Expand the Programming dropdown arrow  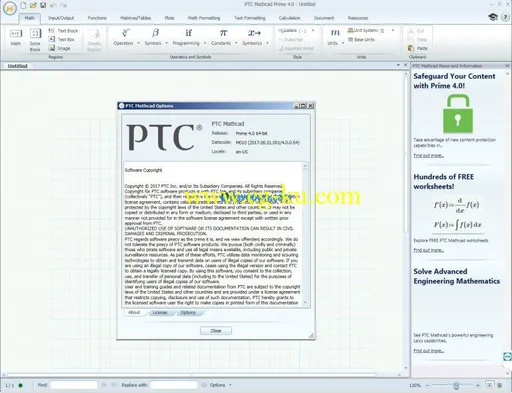pos(205,43)
